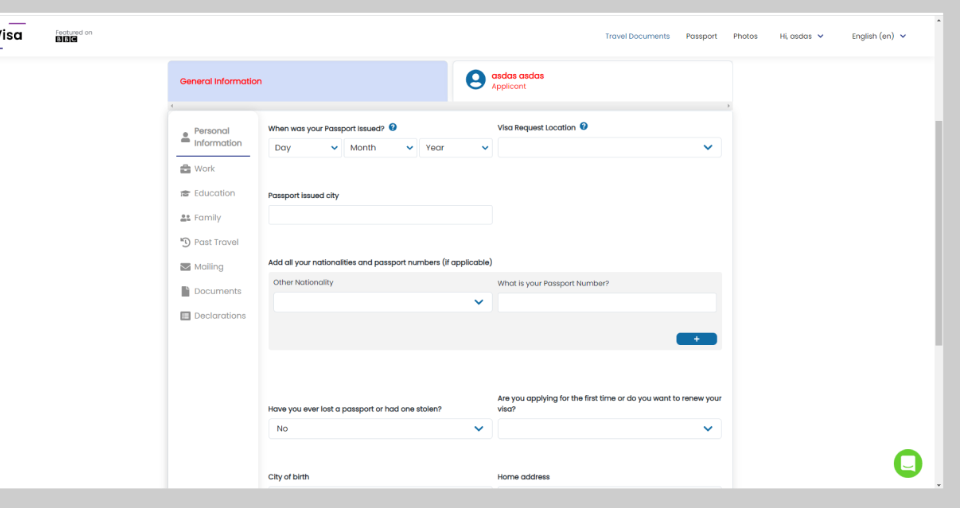
Task: Expand the Hi, asdas account menu
Action: coord(801,36)
